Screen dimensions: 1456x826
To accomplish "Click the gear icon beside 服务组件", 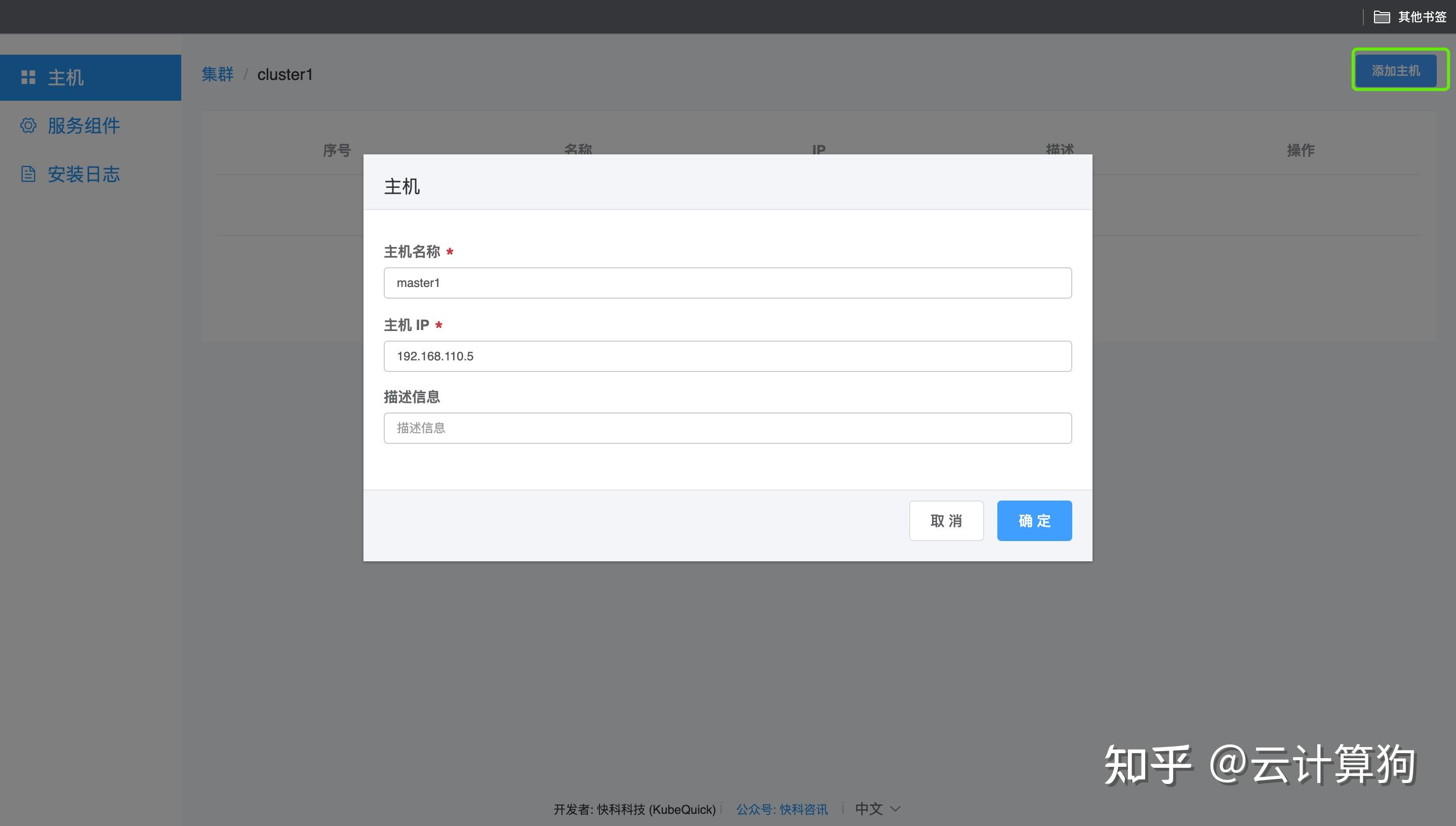I will pyautogui.click(x=28, y=126).
